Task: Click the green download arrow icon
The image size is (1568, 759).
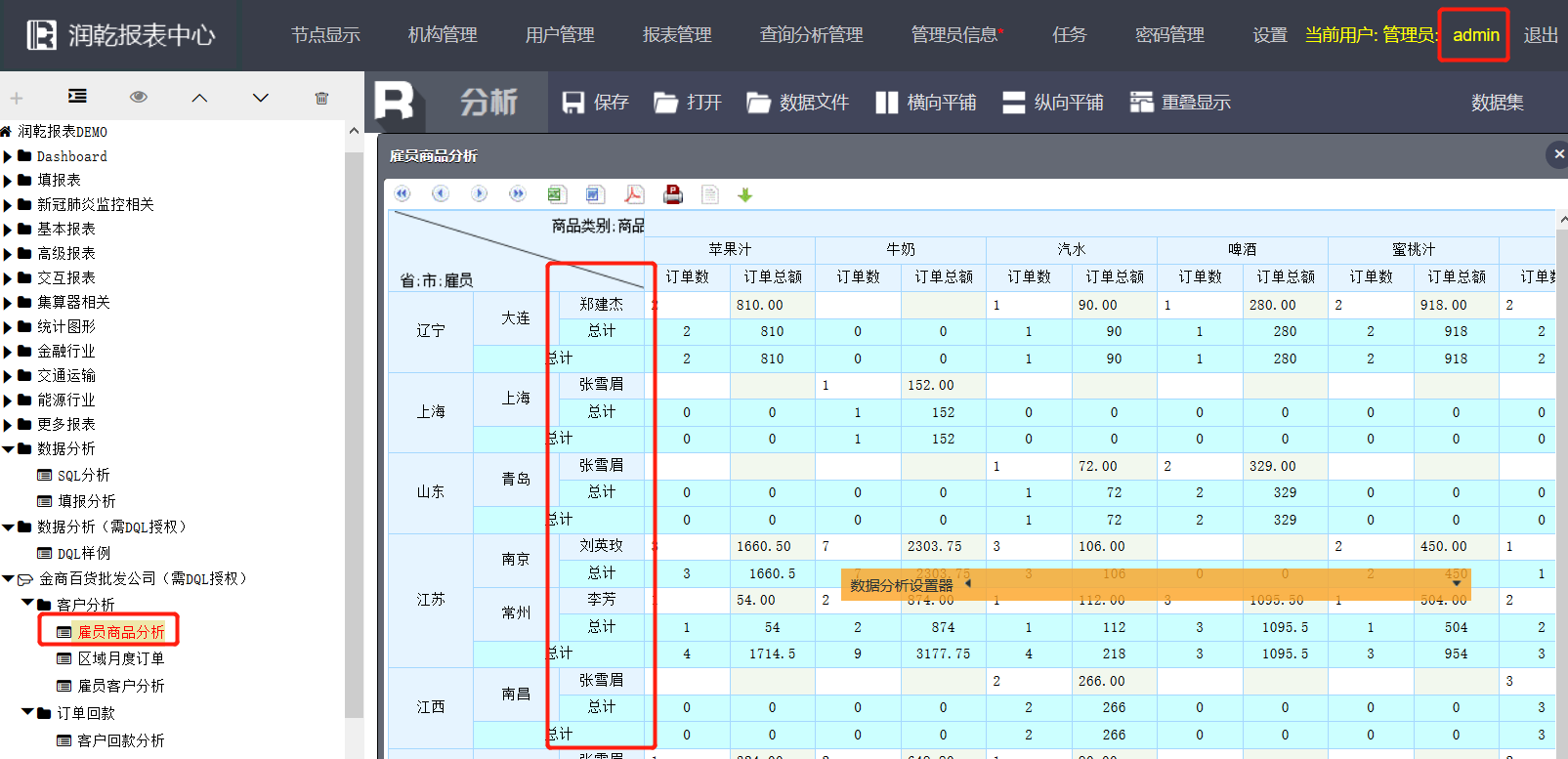Action: (744, 195)
